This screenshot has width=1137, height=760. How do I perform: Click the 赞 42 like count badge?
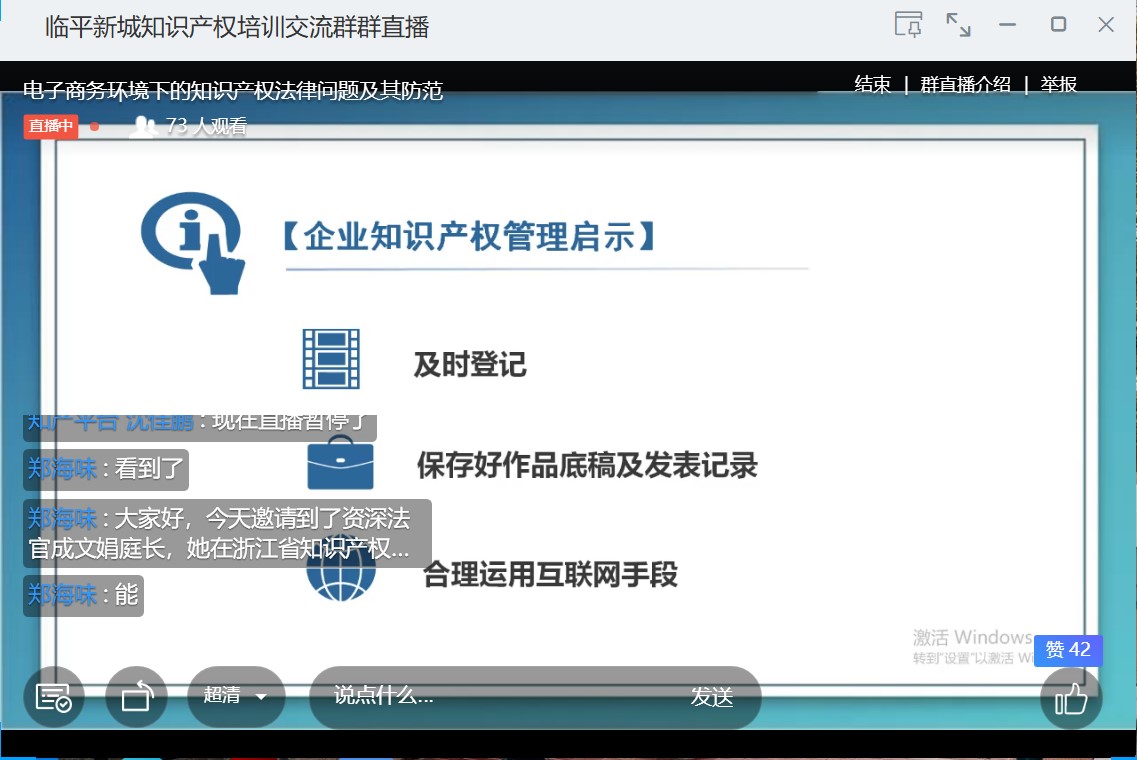[1067, 650]
